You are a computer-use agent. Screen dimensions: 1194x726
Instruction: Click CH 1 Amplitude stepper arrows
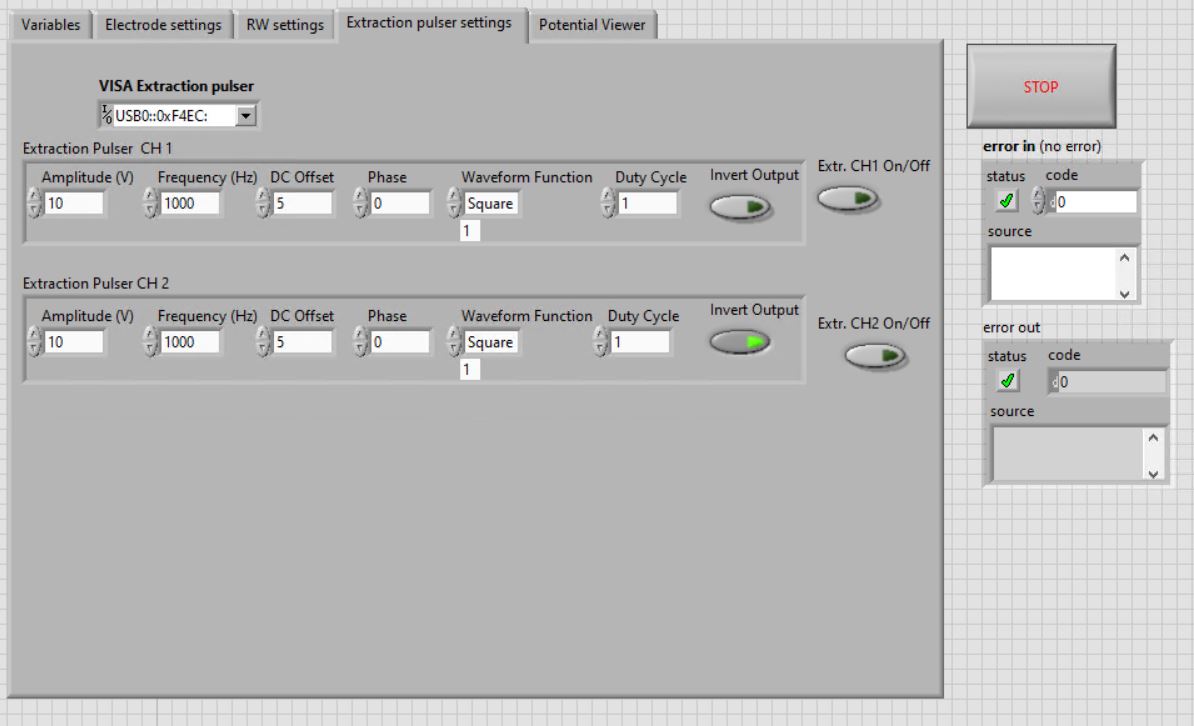tap(34, 203)
